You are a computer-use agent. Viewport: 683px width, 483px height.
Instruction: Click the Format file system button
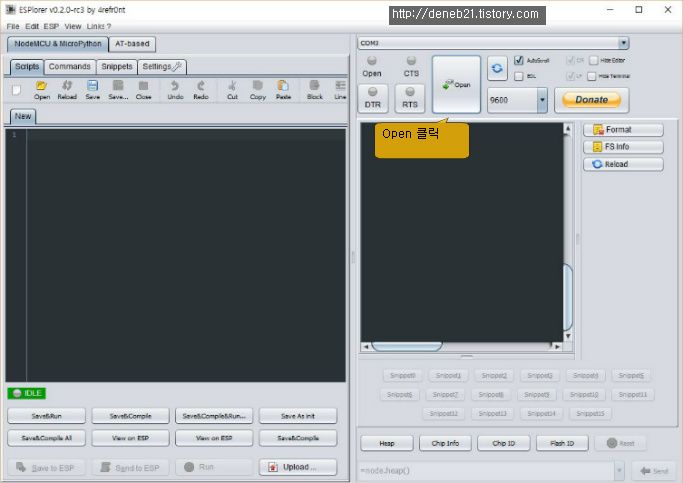tap(623, 130)
